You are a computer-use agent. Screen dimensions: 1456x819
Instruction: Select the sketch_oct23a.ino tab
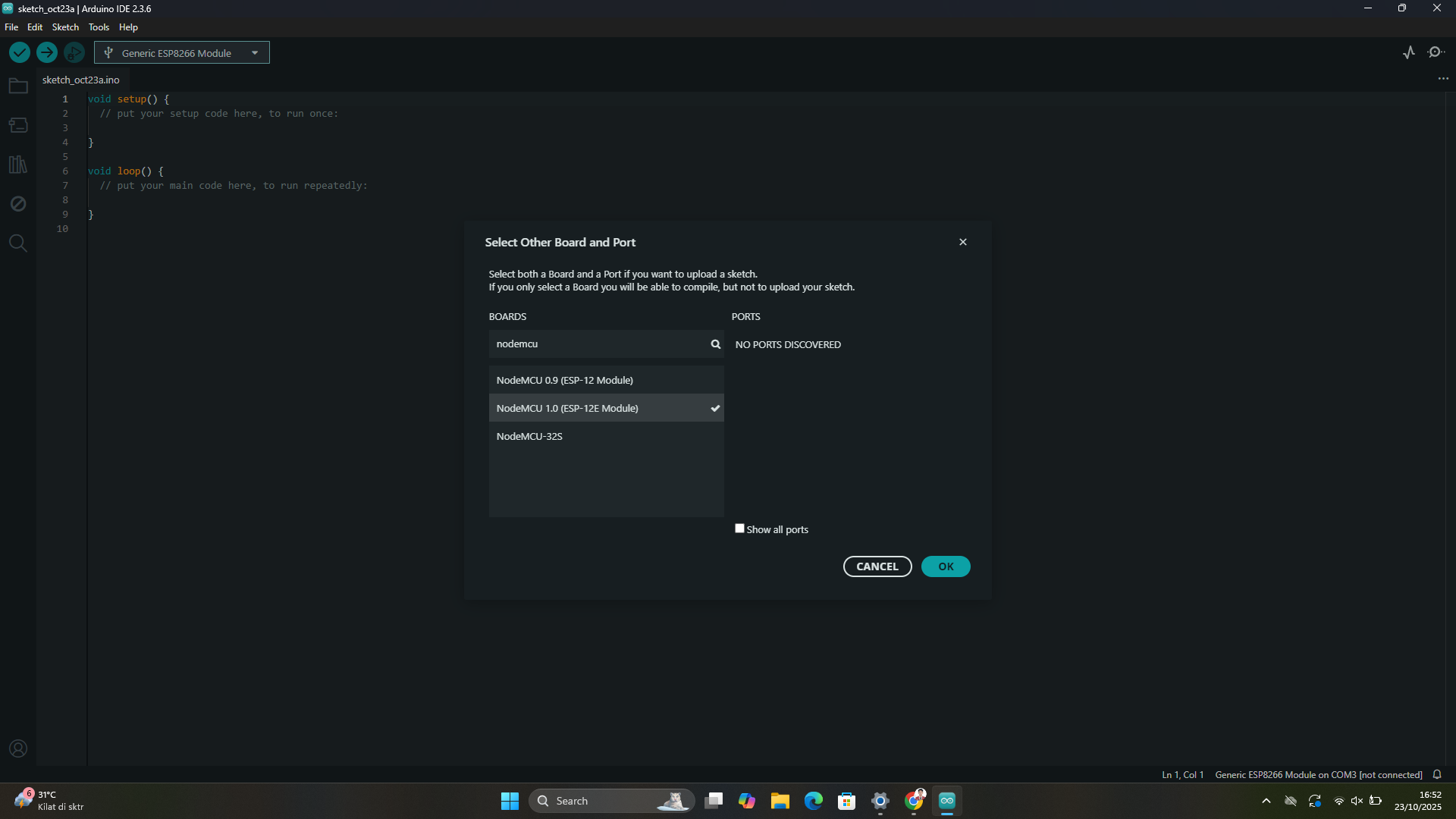click(x=81, y=80)
